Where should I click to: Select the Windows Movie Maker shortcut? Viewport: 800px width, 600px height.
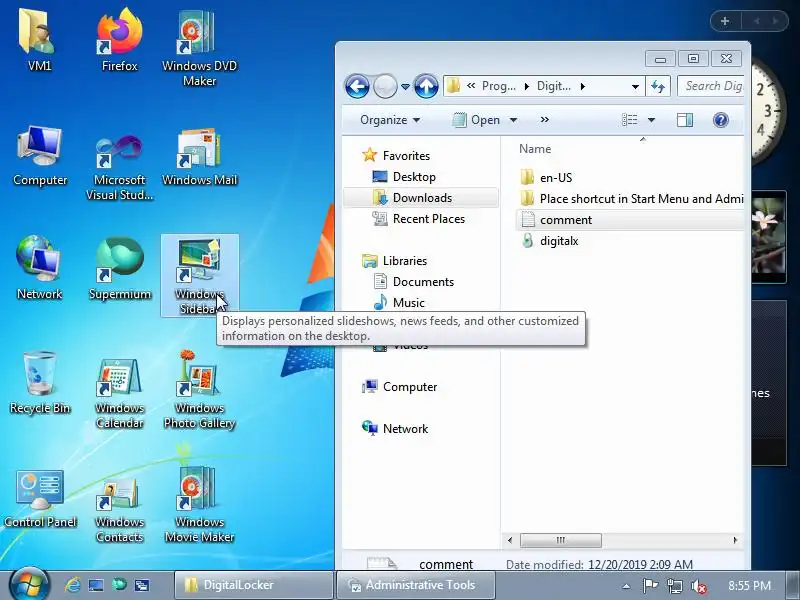click(199, 505)
